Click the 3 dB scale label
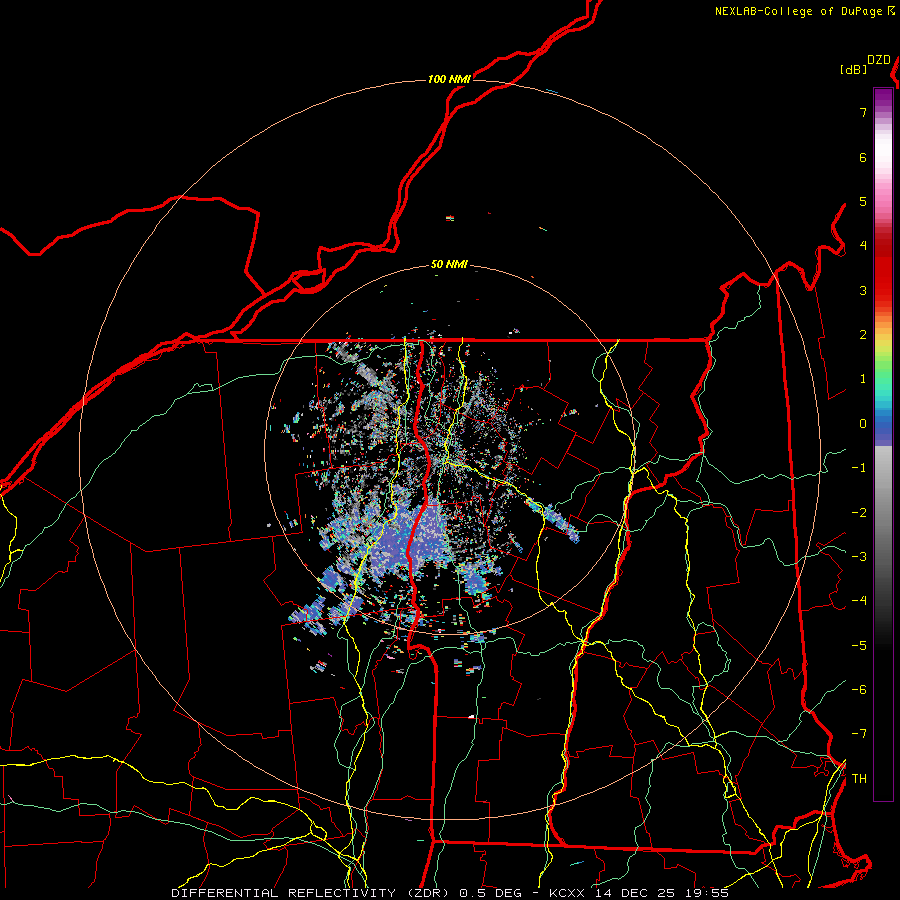This screenshot has height=900, width=900. point(863,290)
